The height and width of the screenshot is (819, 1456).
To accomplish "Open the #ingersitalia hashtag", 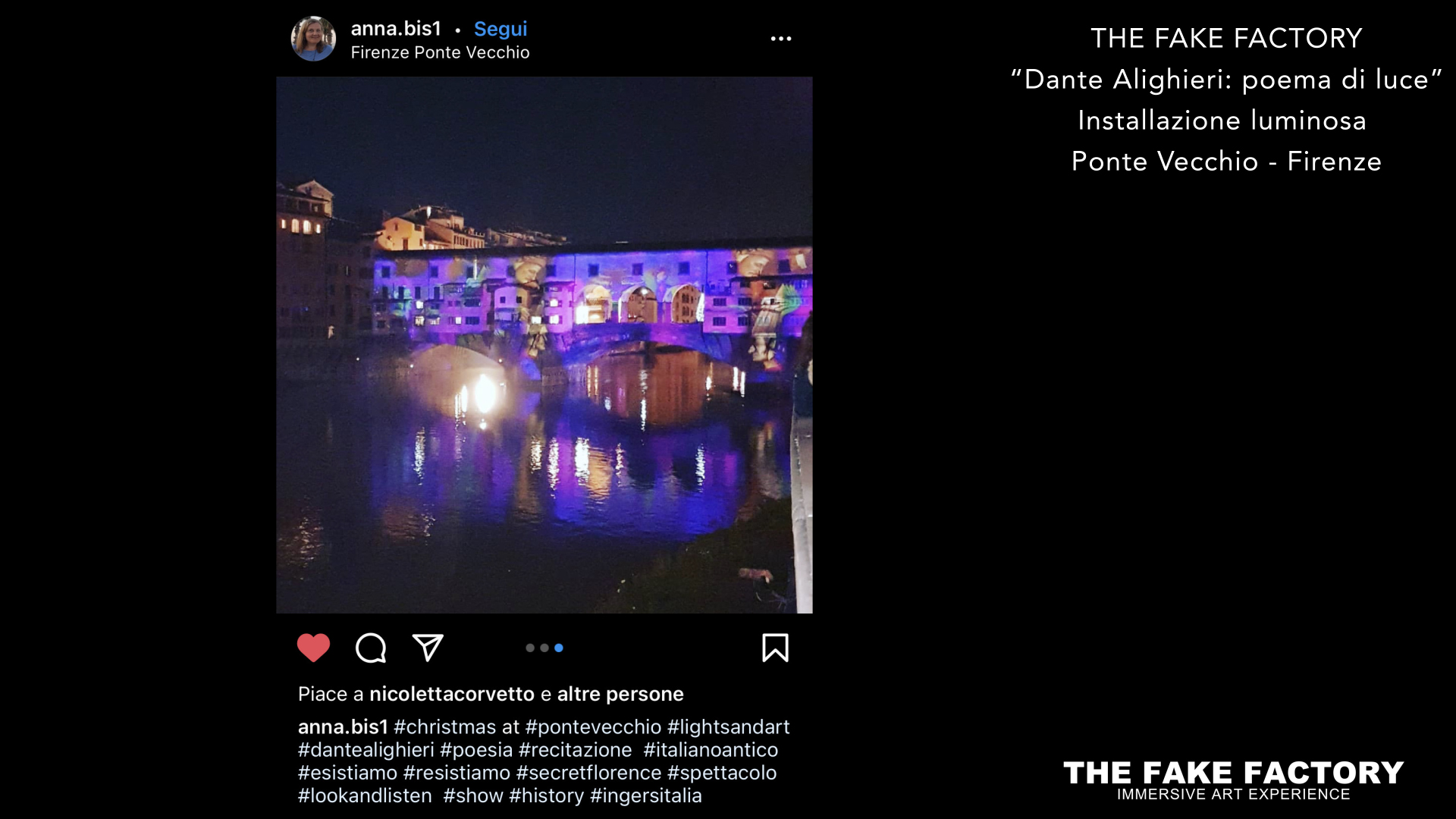I will [x=646, y=795].
